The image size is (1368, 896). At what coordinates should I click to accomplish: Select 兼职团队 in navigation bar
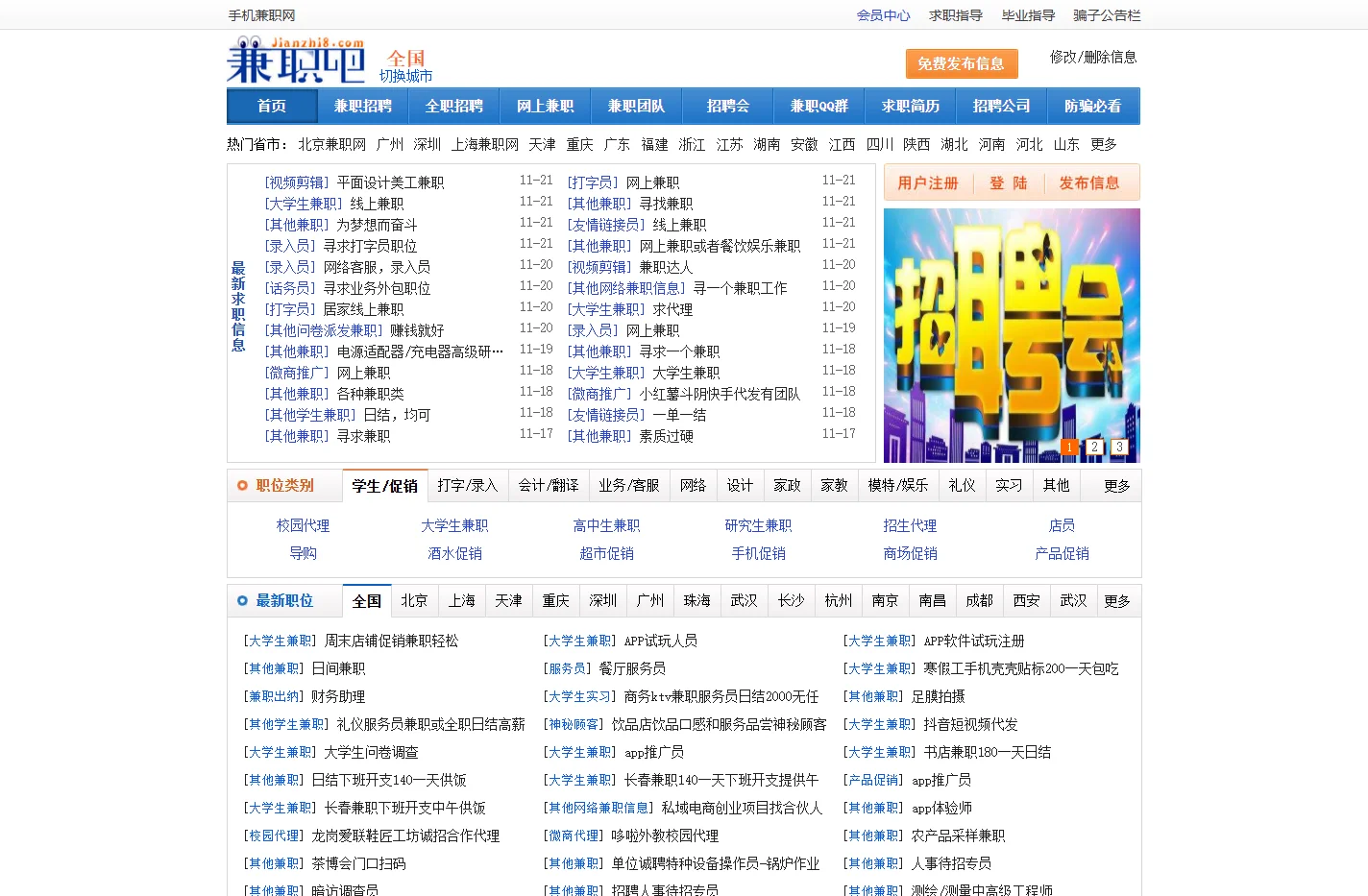click(x=637, y=106)
